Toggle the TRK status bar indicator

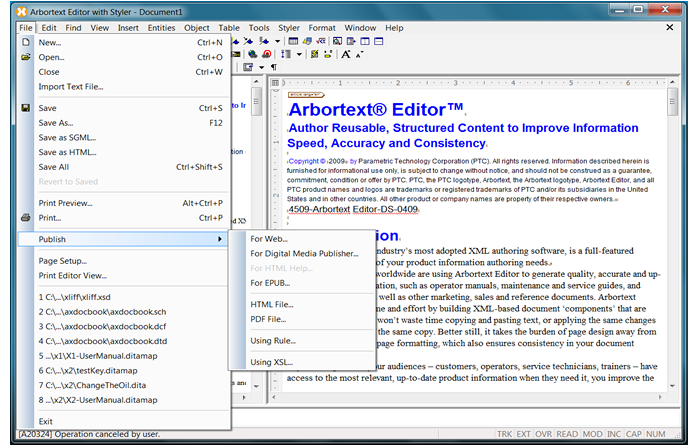504,434
